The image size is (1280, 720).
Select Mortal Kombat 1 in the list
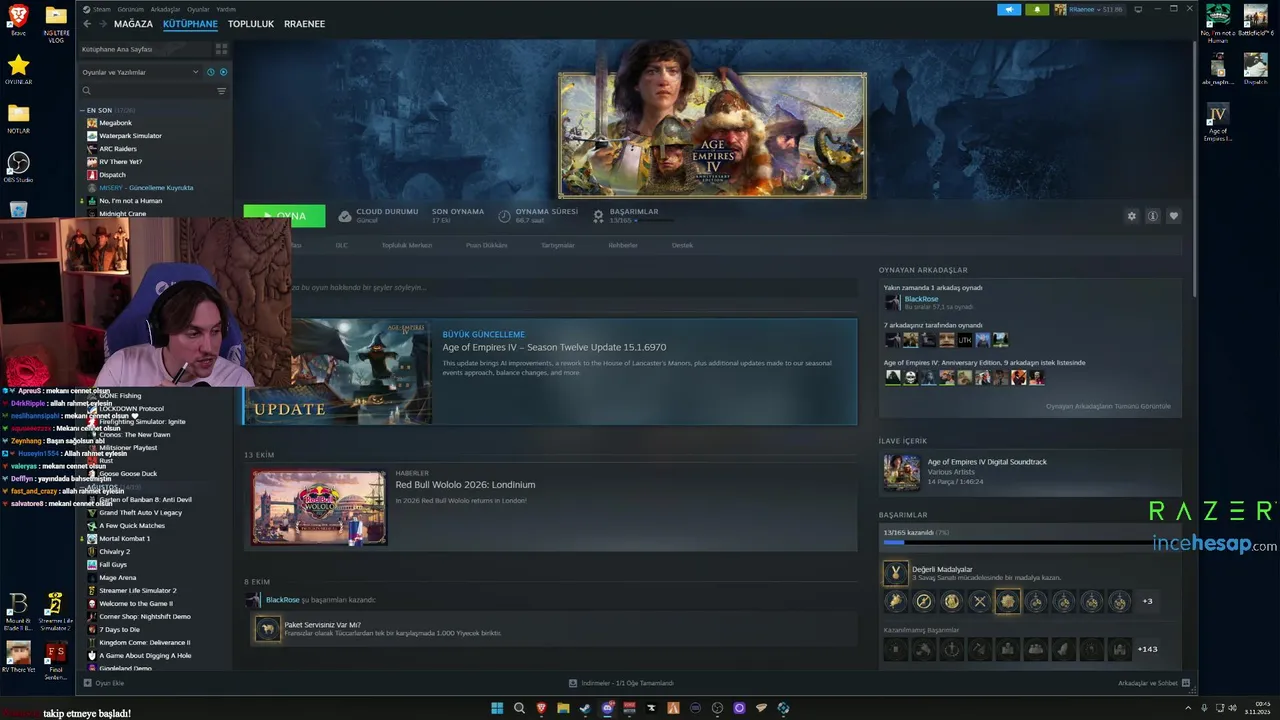click(x=124, y=539)
